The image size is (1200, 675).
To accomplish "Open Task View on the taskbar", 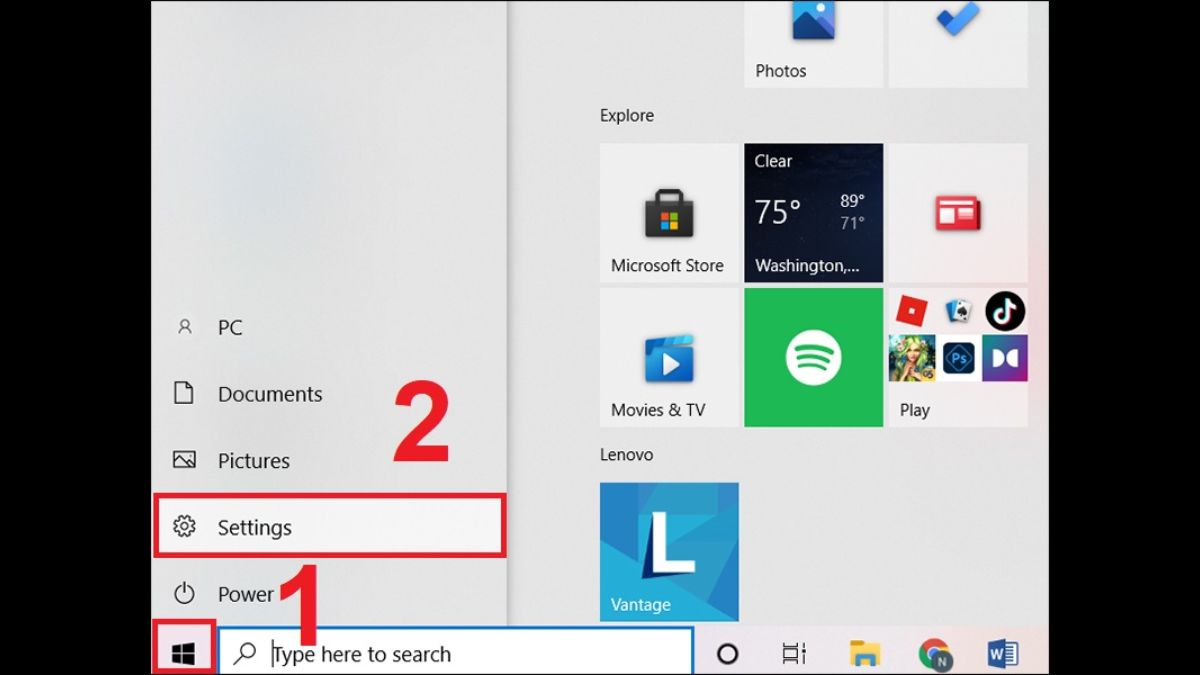I will click(793, 654).
